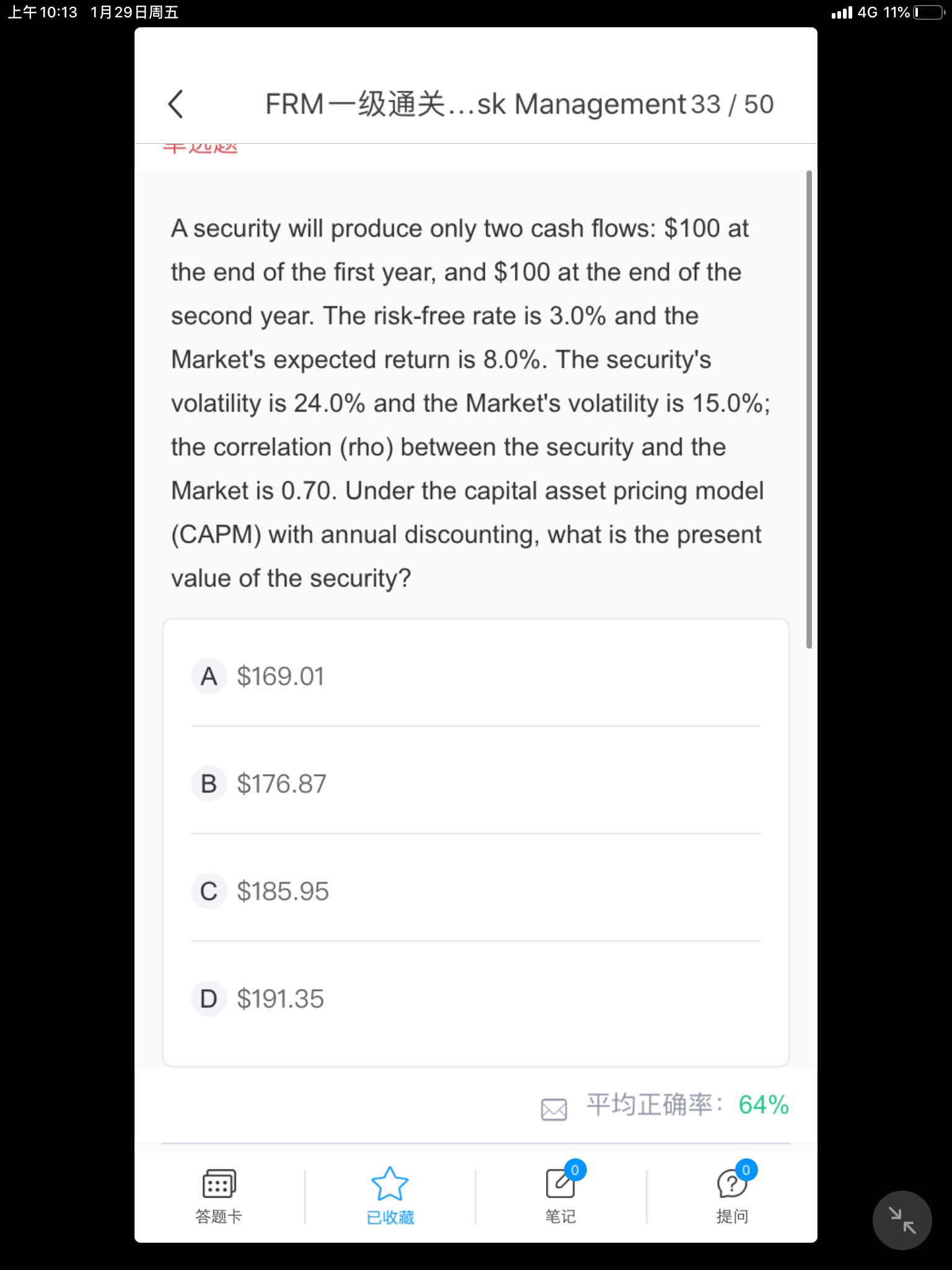Tap the envelope feedback icon
952x1270 pixels.
coord(554,1109)
